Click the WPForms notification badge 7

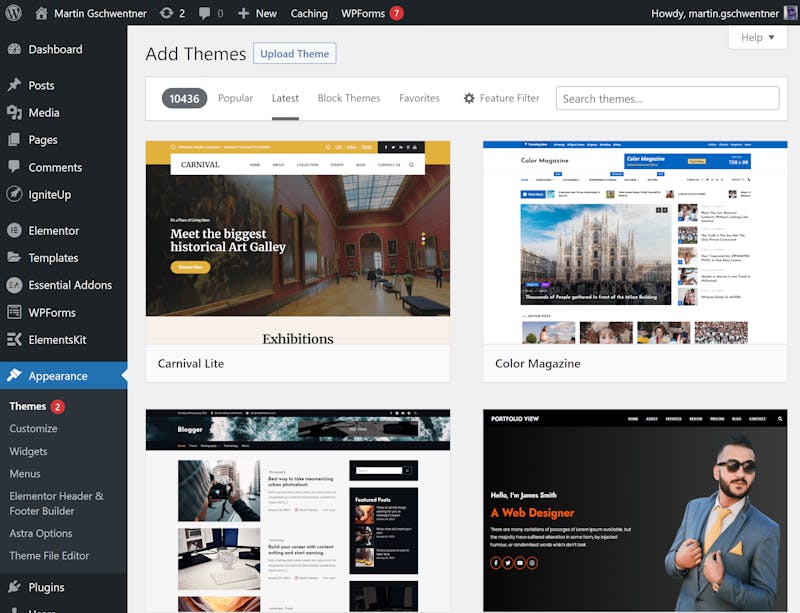pyautogui.click(x=396, y=13)
